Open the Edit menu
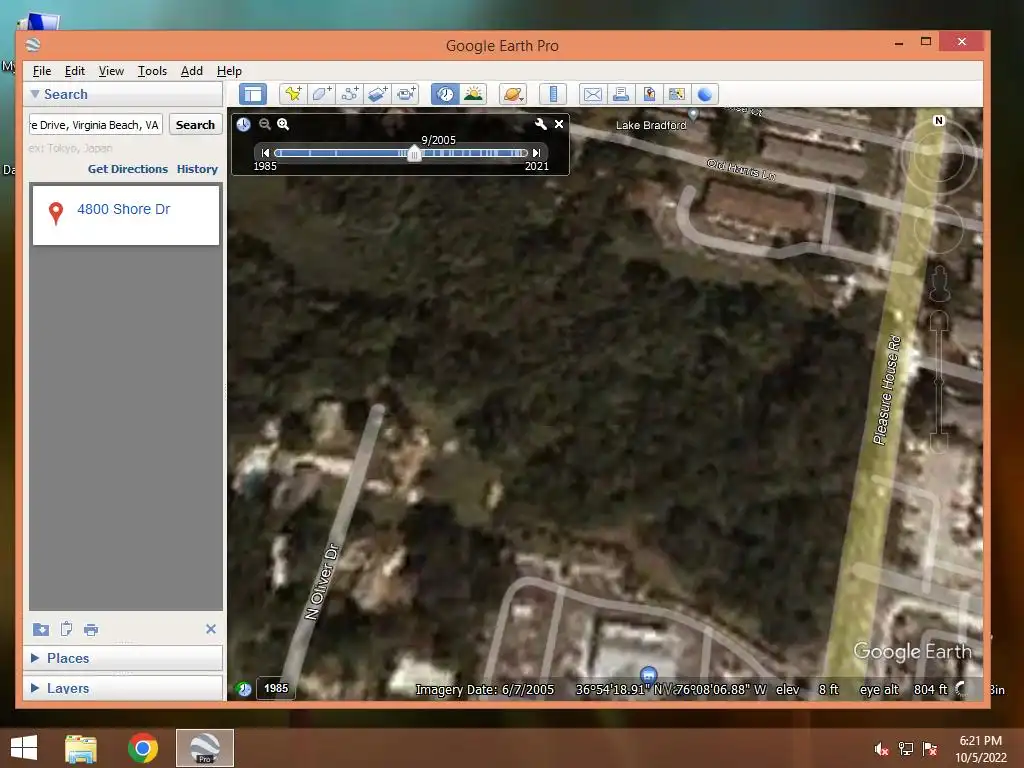 coord(74,71)
